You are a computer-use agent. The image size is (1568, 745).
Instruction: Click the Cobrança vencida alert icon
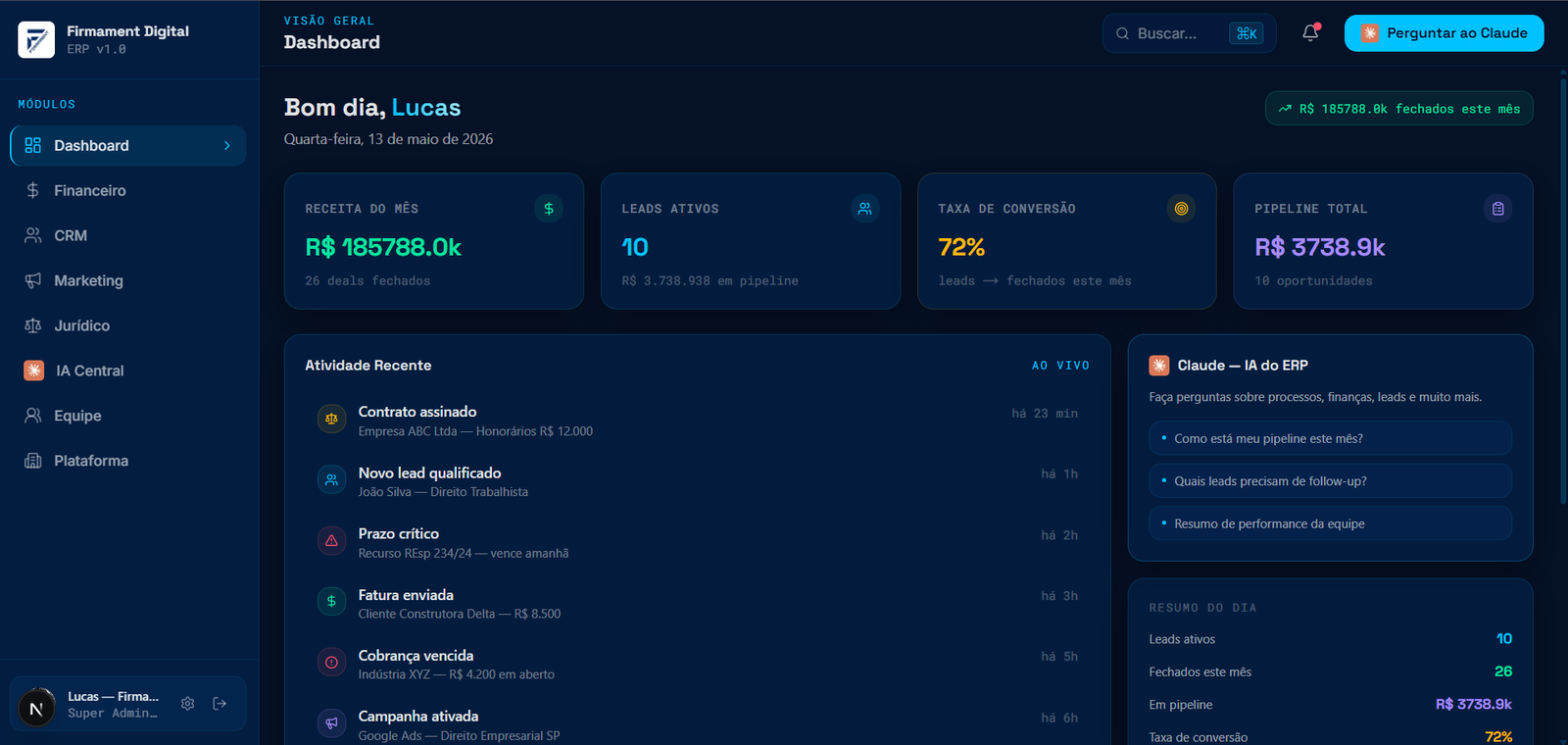(331, 663)
